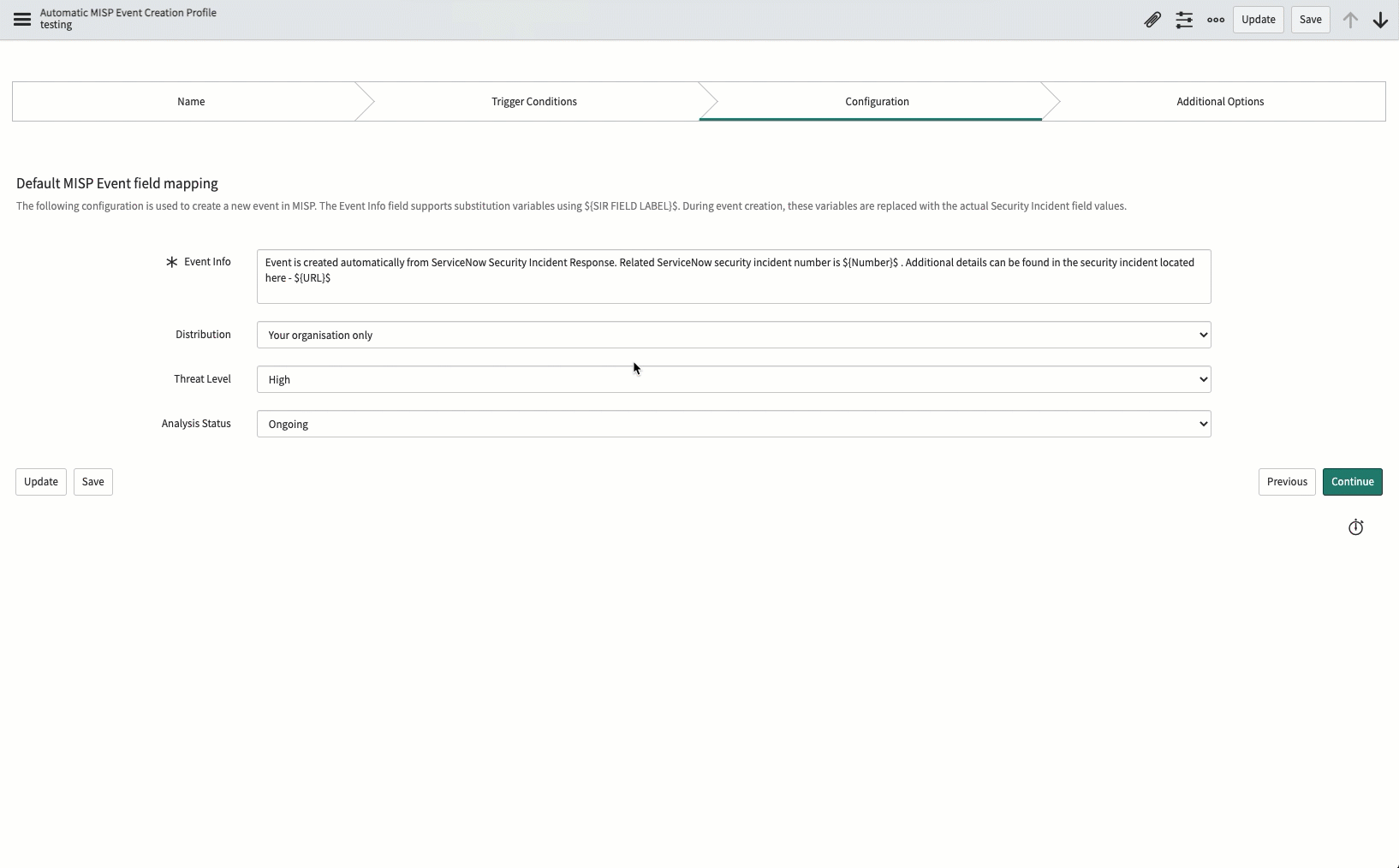
Task: Open the personalize form sliders icon
Action: click(x=1184, y=20)
